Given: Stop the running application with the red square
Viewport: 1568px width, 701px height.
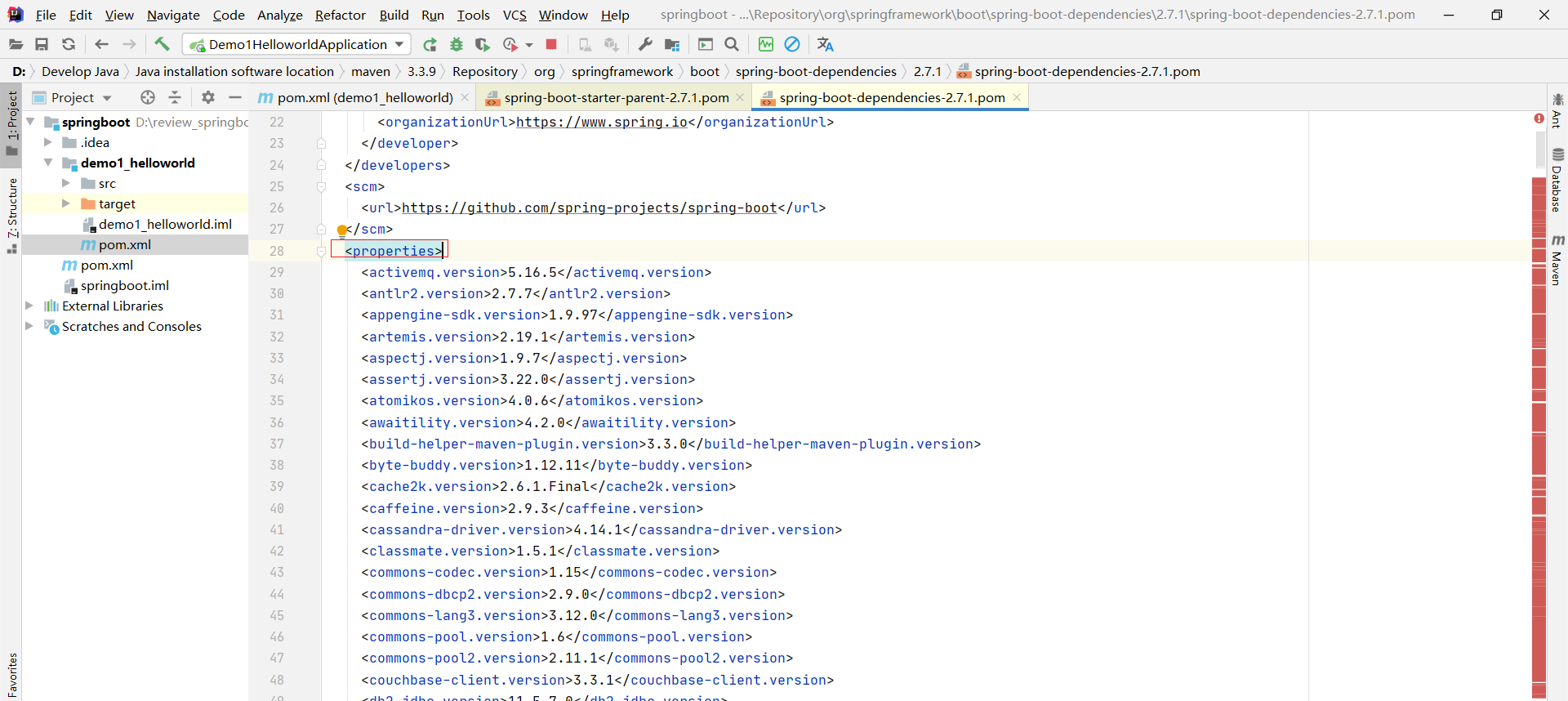Looking at the screenshot, I should (x=551, y=44).
